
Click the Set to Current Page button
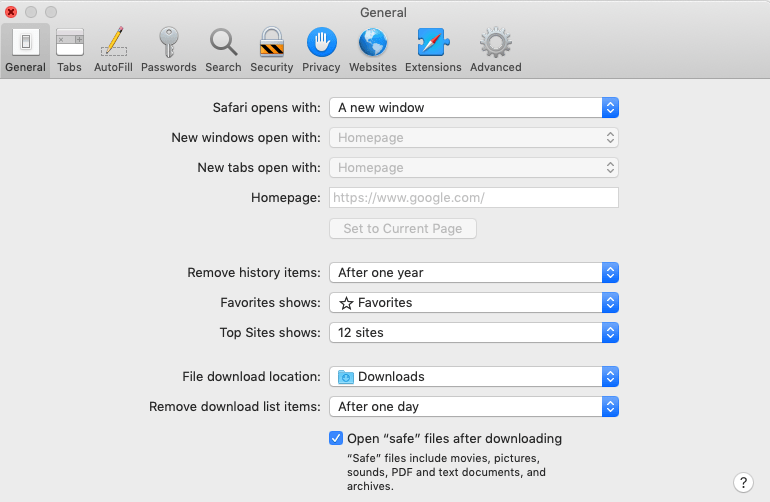(x=403, y=229)
